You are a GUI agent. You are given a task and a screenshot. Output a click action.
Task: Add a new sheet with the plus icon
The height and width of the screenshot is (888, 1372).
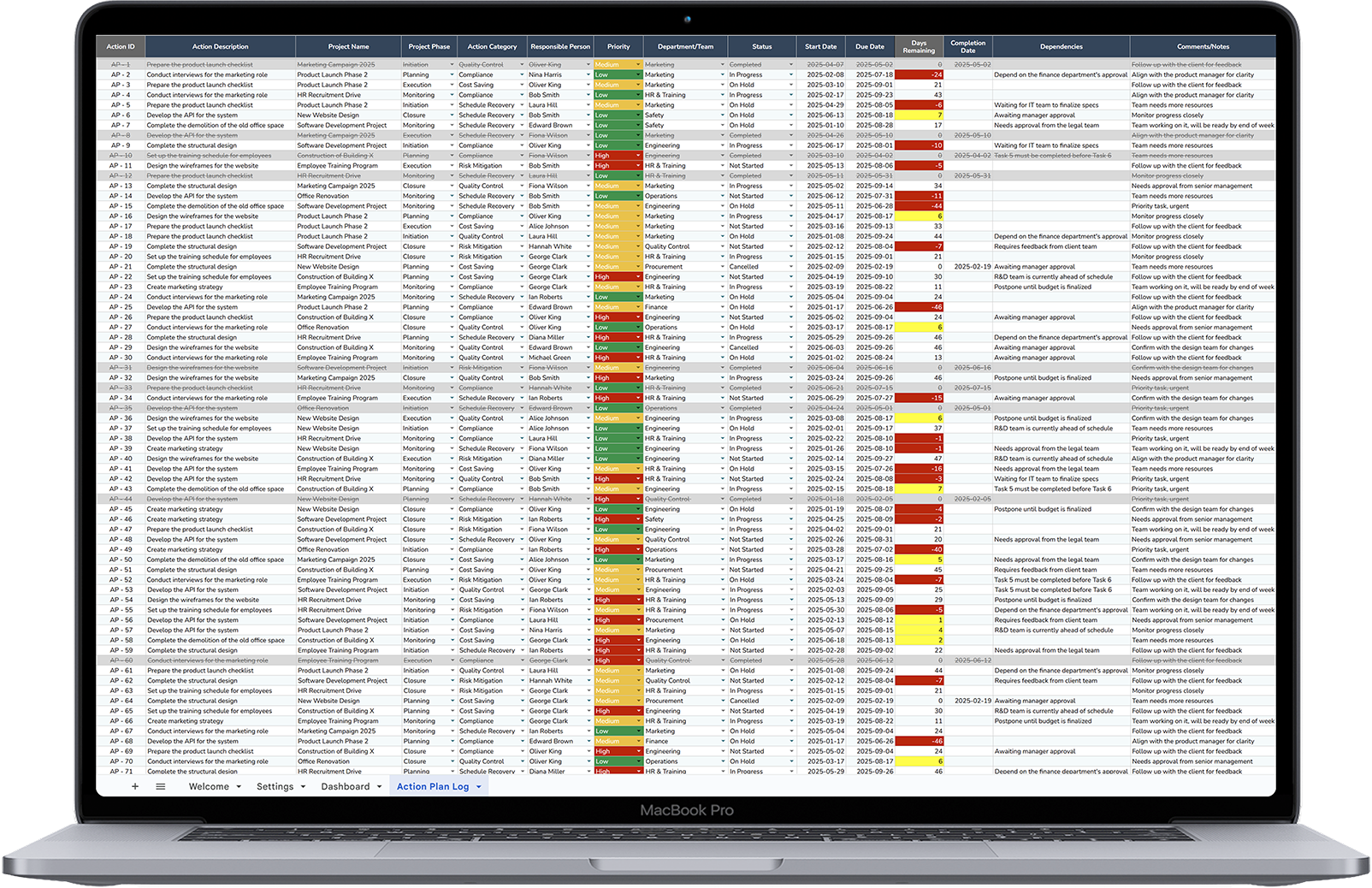(x=134, y=786)
